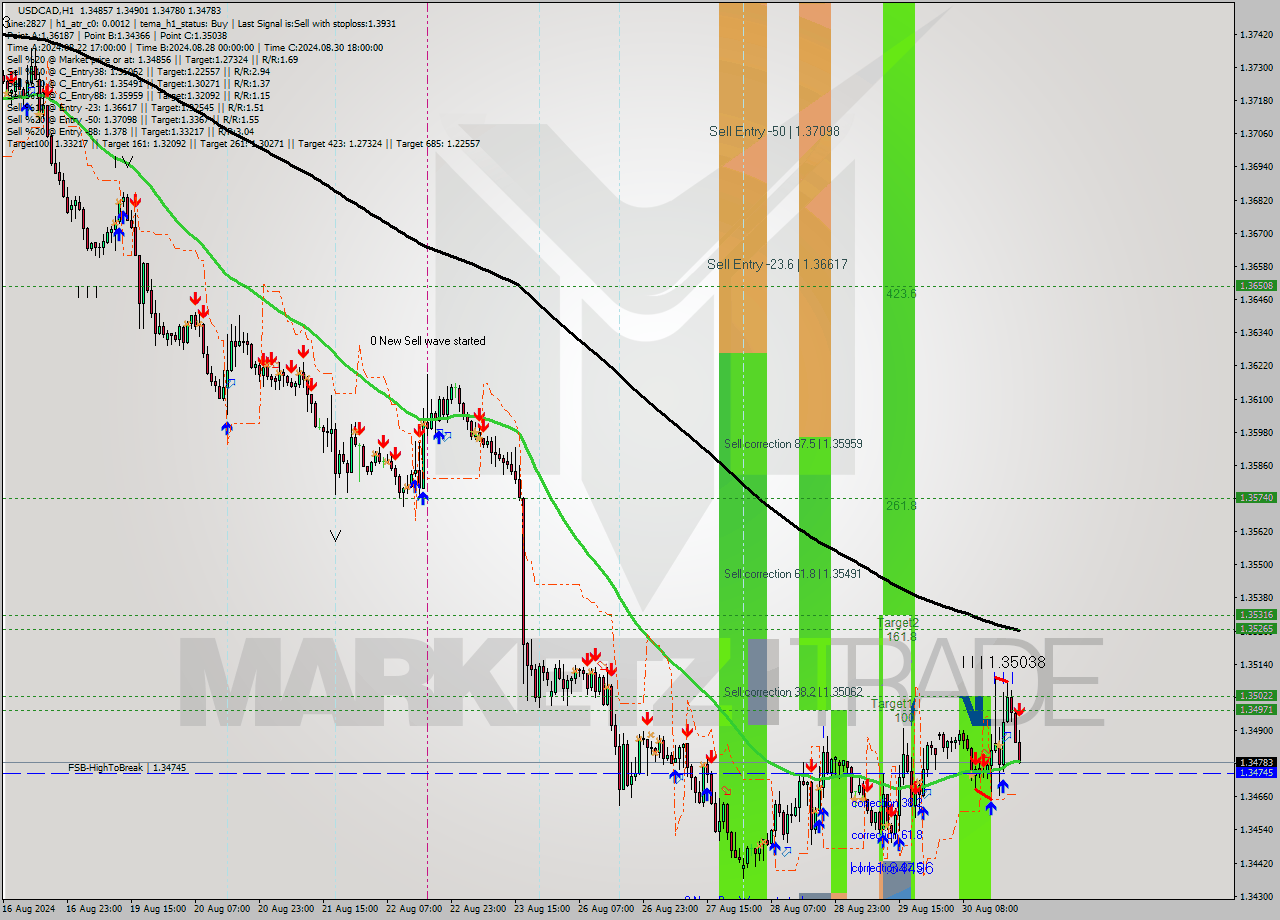Click the 1.37060 price axis value

(x=1255, y=133)
